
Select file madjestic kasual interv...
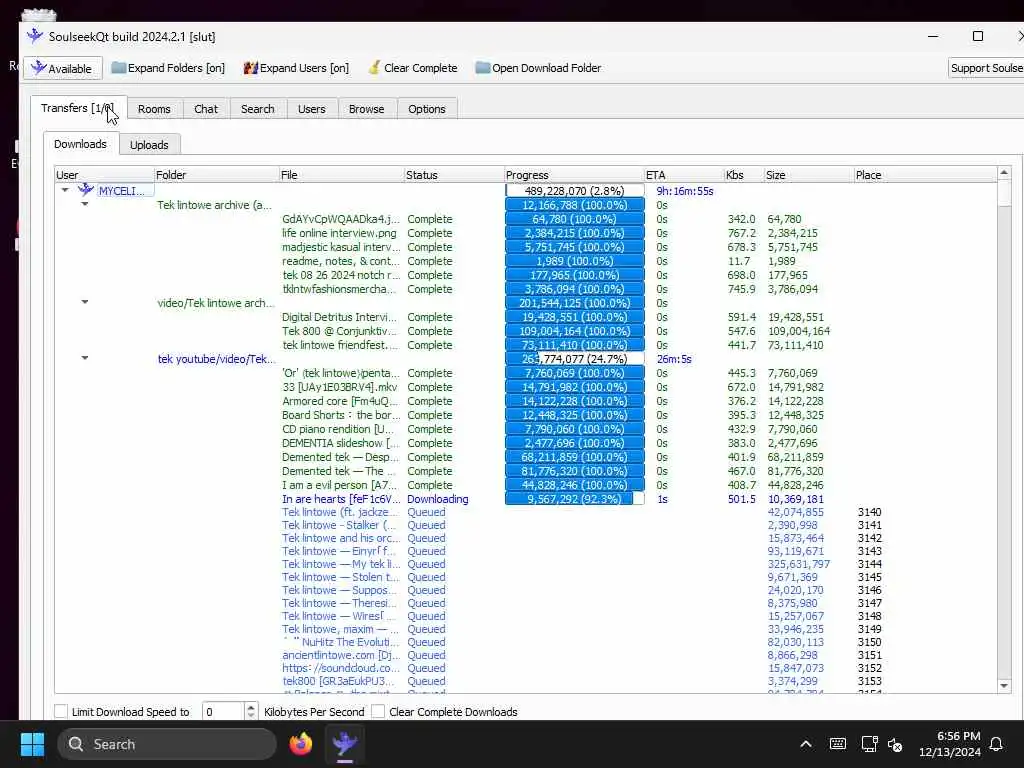point(341,247)
